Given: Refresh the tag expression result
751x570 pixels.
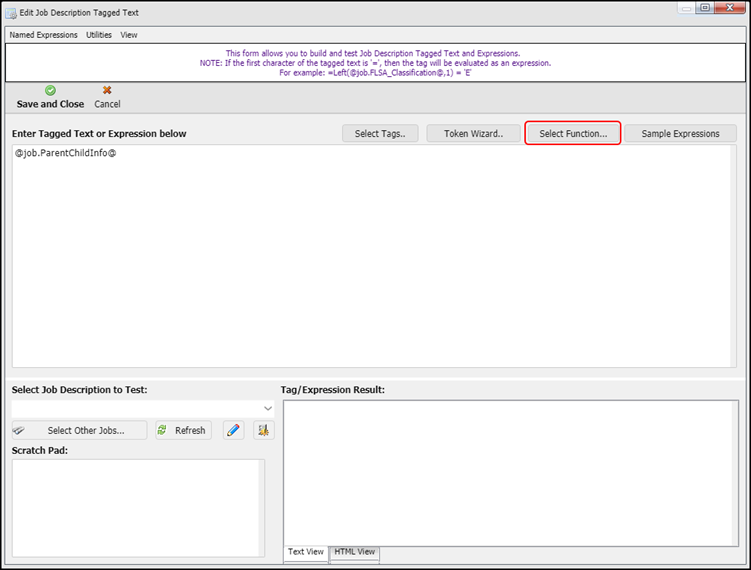Looking at the screenshot, I should point(181,430).
